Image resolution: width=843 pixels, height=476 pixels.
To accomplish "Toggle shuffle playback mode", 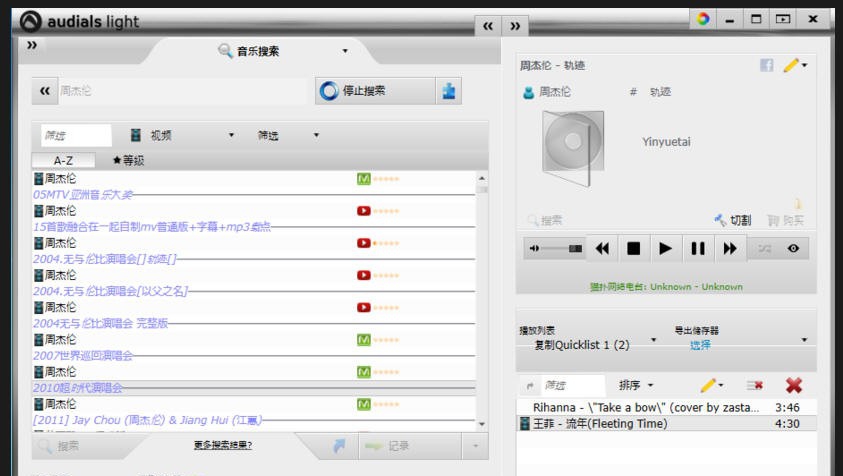I will click(x=764, y=248).
